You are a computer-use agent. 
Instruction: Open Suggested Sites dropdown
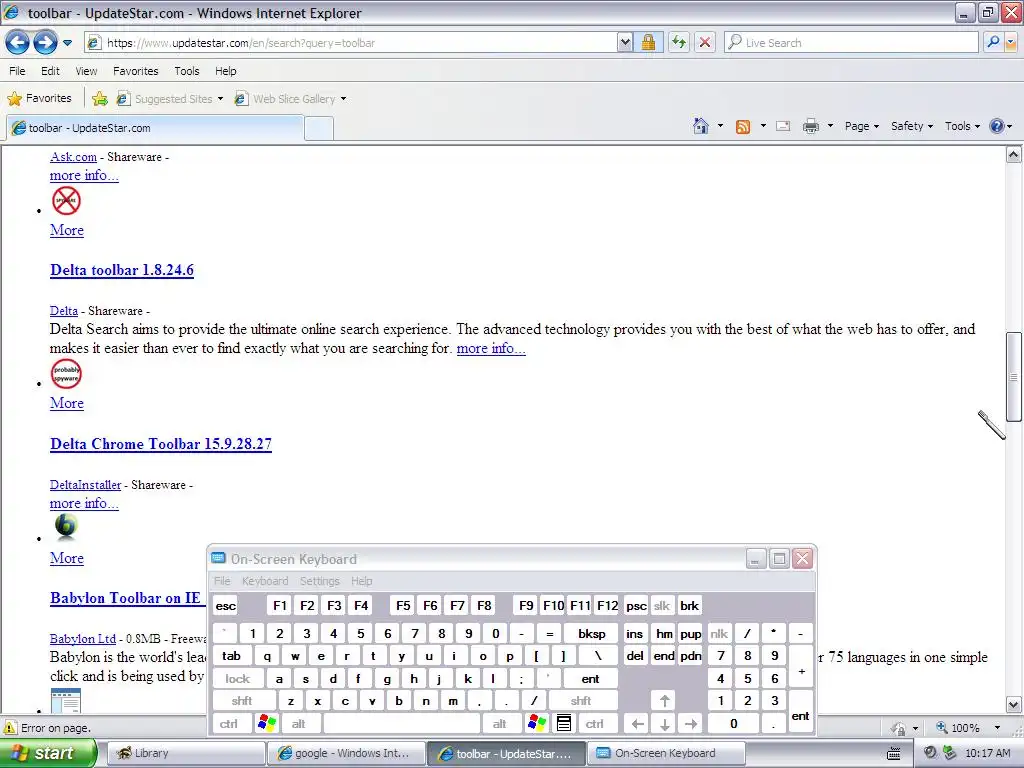[170, 99]
